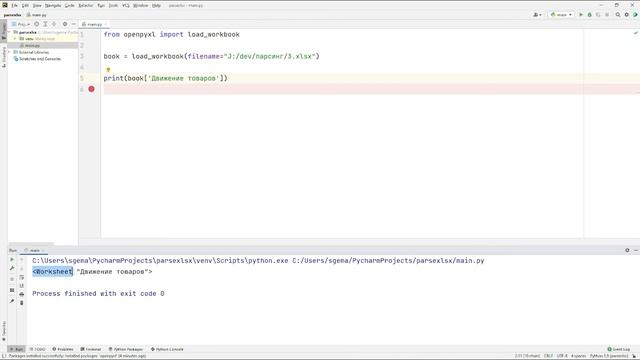Select Scratches and Consoles

(x=38, y=59)
